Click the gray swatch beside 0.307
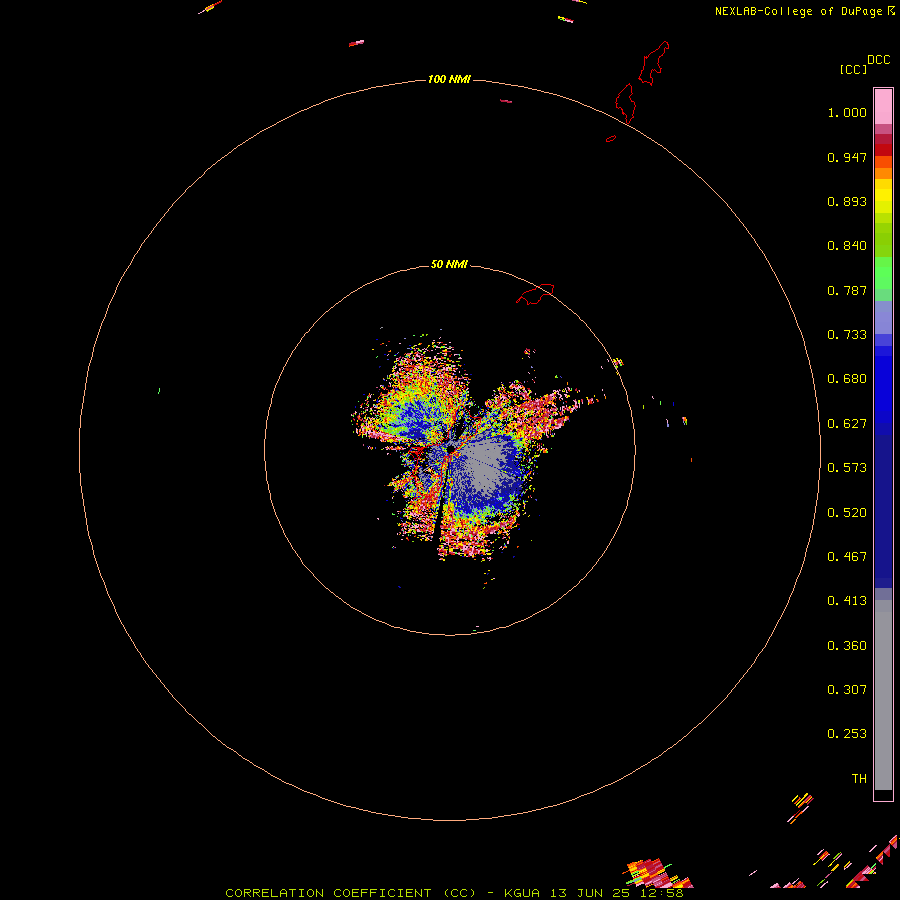The image size is (900, 900). (x=883, y=695)
